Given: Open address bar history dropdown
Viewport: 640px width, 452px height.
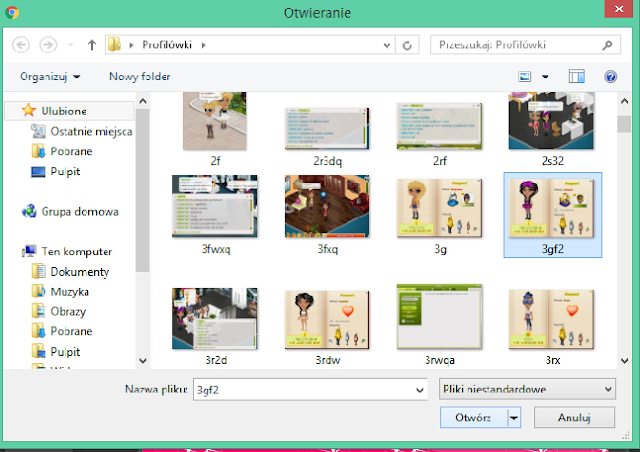Looking at the screenshot, I should 387,45.
